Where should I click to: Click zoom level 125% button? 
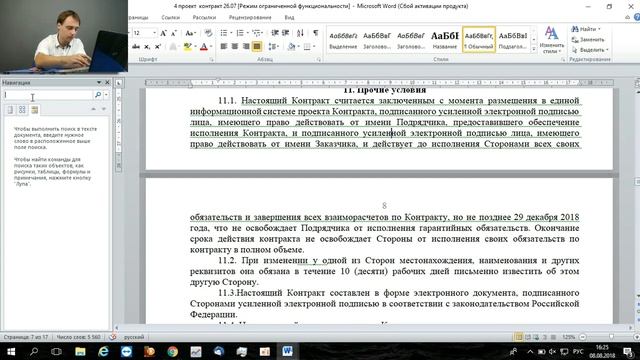[x=568, y=337]
